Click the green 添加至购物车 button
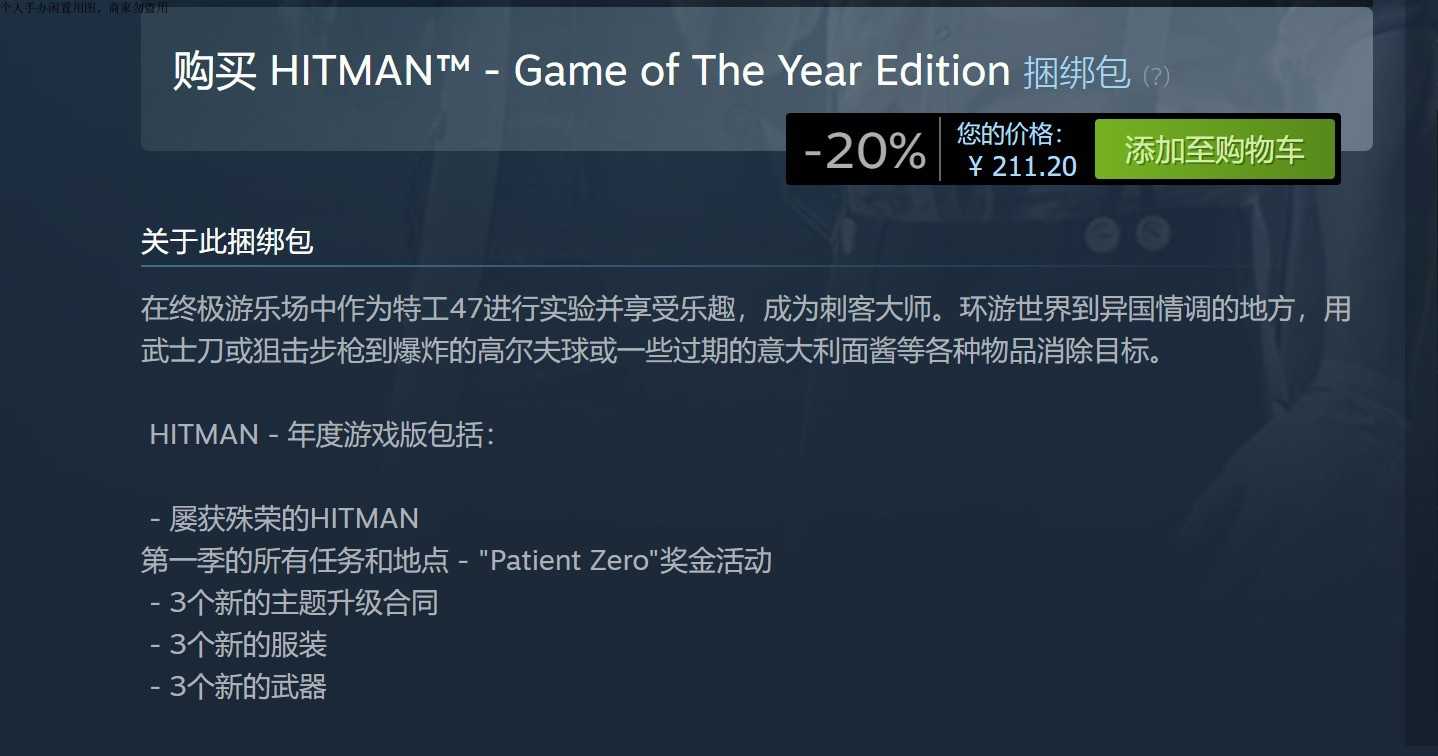Image resolution: width=1438 pixels, height=756 pixels. tap(1214, 150)
